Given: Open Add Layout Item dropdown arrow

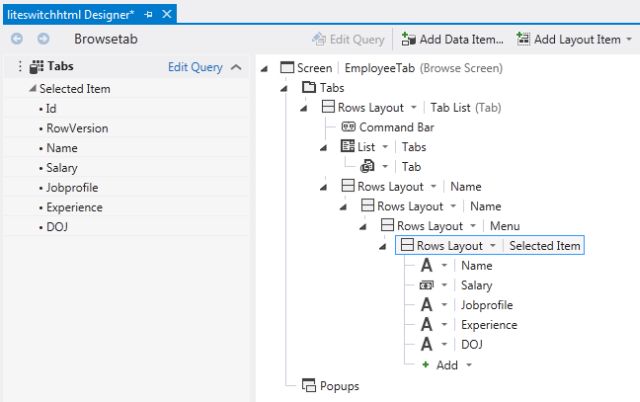Looking at the screenshot, I should coord(629,40).
